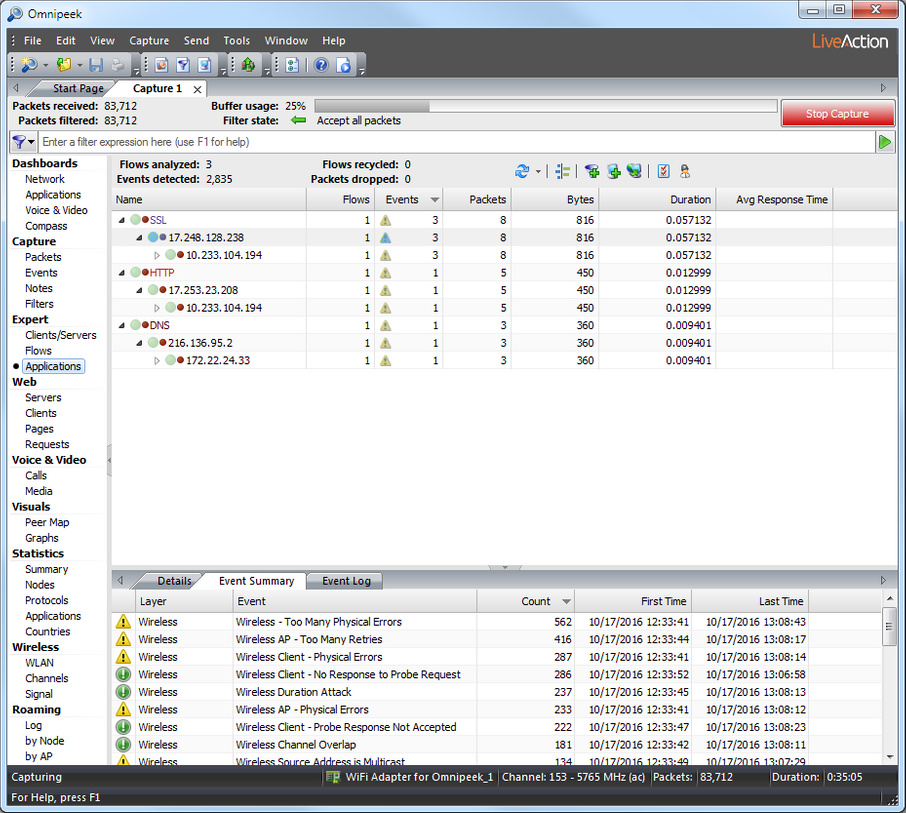Click the options list toolbar icon

(292, 65)
